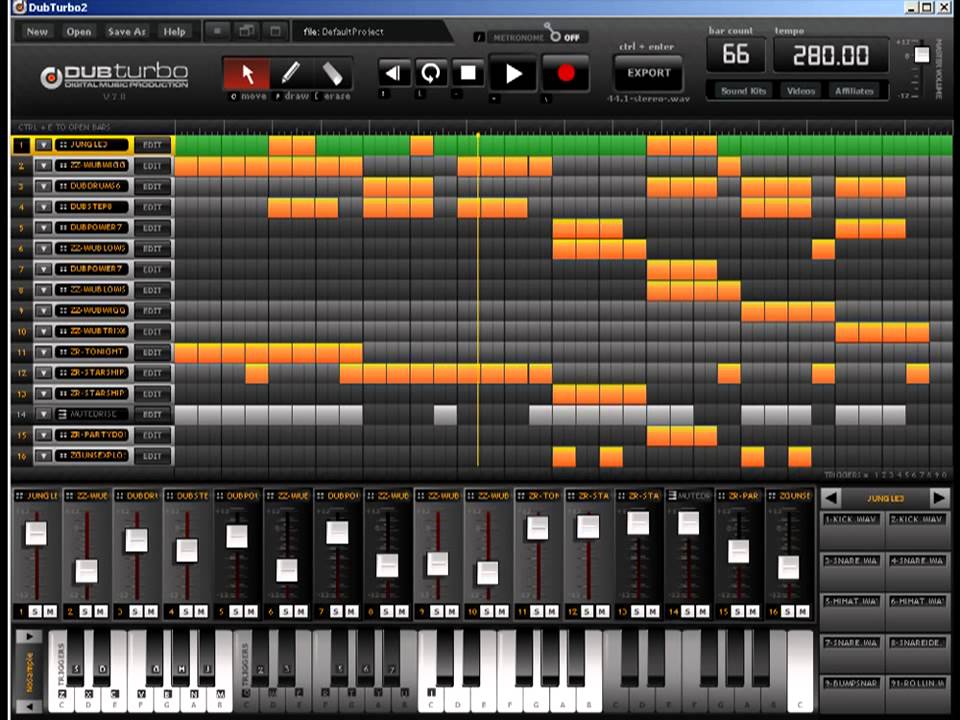Viewport: 960px width, 720px height.
Task: Select the move arrow tool
Action: tap(247, 74)
